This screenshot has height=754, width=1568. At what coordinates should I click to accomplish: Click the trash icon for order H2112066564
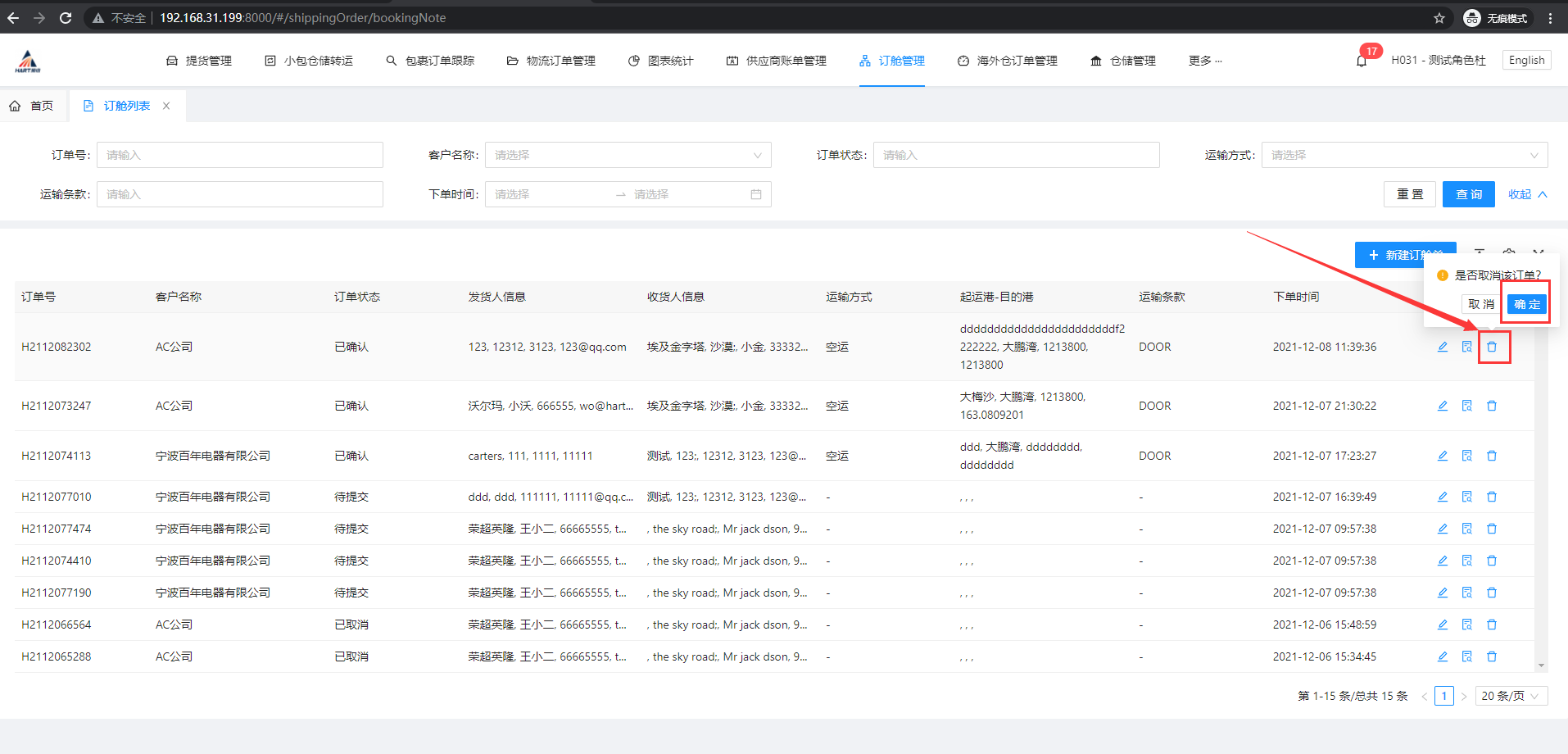pos(1492,625)
